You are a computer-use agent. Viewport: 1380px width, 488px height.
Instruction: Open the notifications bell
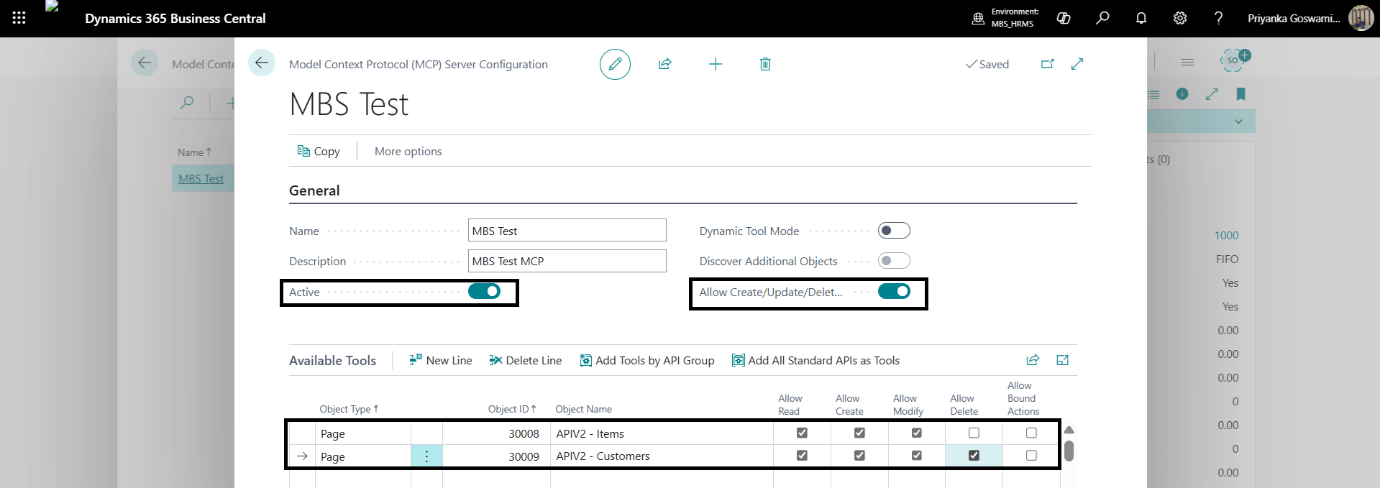tap(1141, 18)
